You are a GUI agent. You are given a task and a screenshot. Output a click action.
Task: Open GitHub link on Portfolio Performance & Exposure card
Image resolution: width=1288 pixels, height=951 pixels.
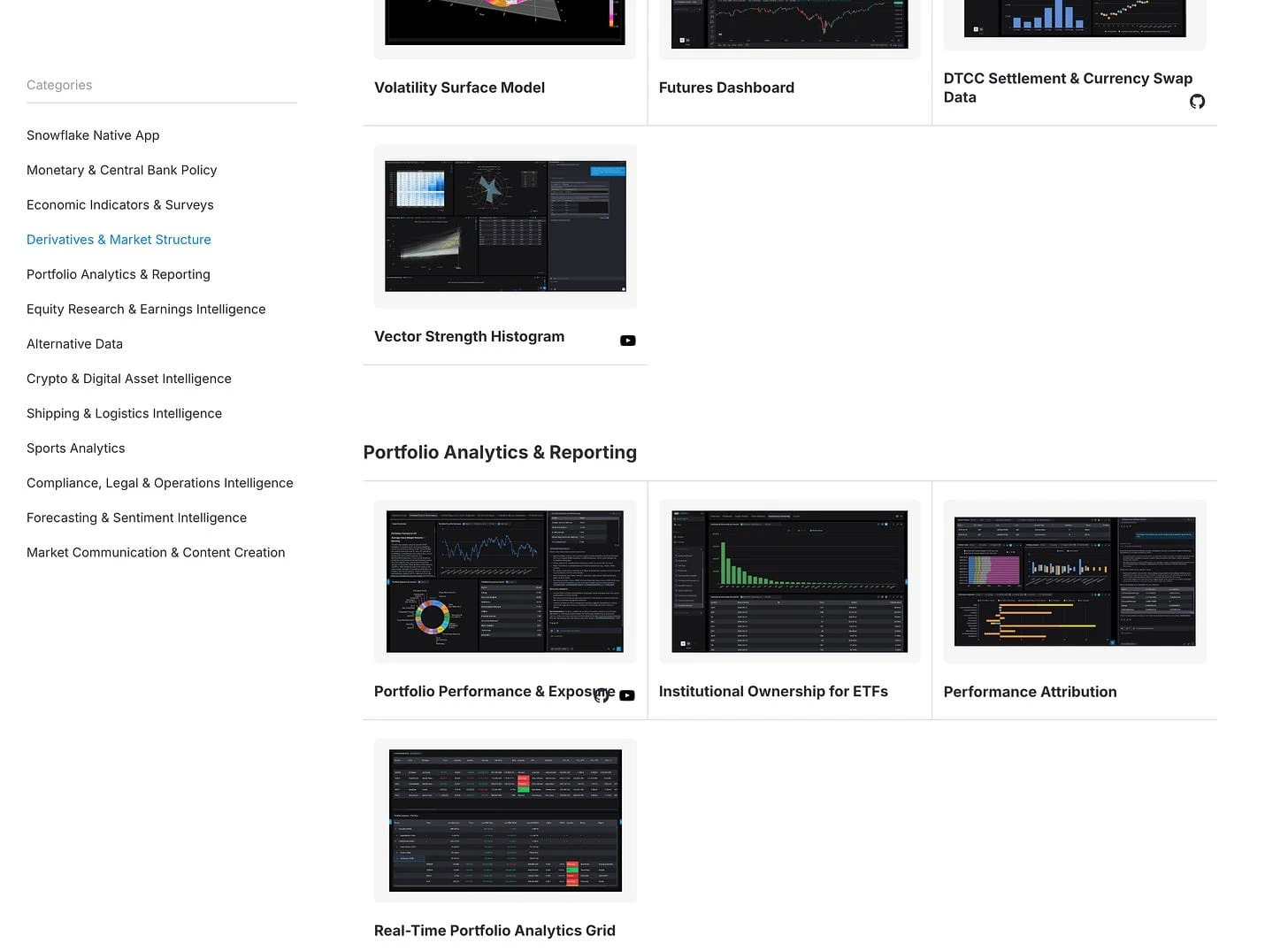pos(602,695)
